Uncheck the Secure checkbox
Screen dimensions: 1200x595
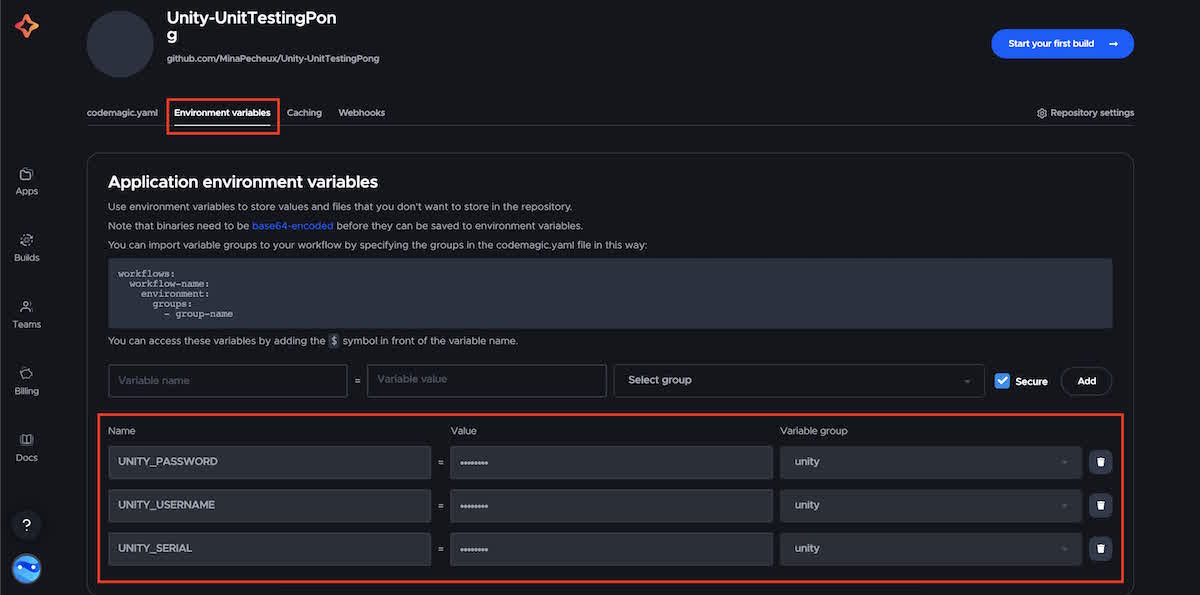[x=1001, y=381]
